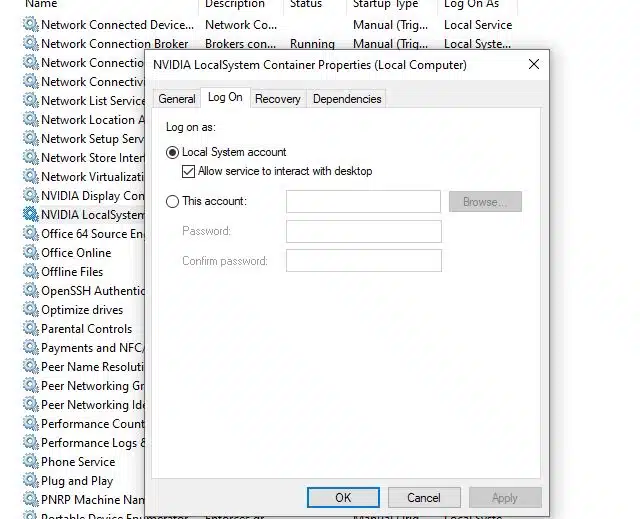640x519 pixels.
Task: Click OK to confirm service properties
Action: point(343,497)
